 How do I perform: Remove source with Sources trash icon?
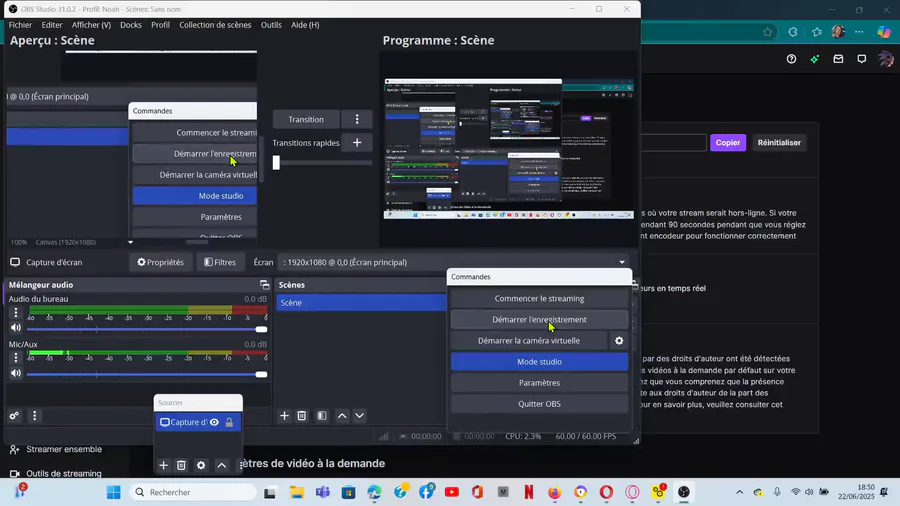pos(181,465)
